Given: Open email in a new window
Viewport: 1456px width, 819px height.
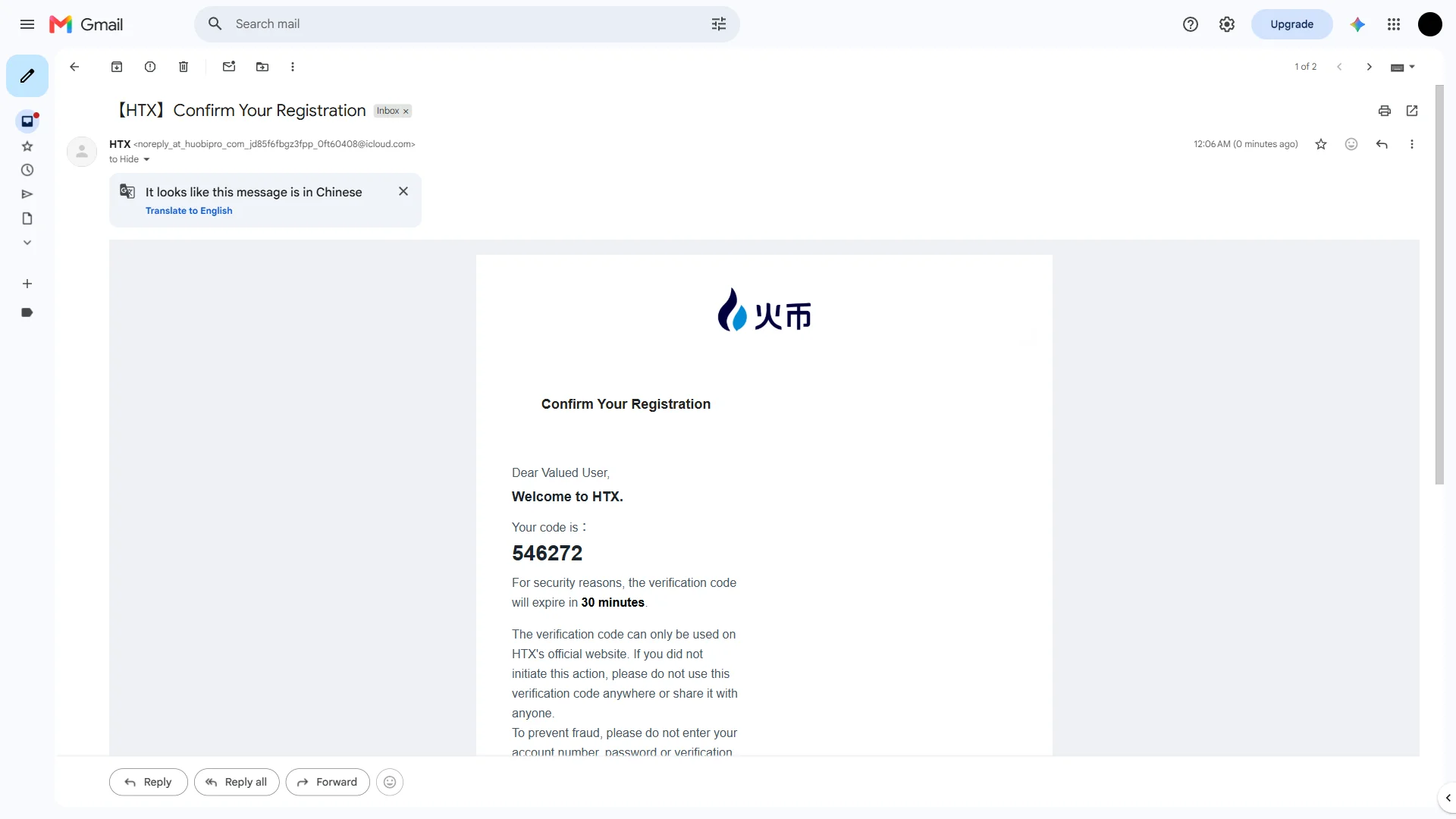Looking at the screenshot, I should pos(1412,111).
